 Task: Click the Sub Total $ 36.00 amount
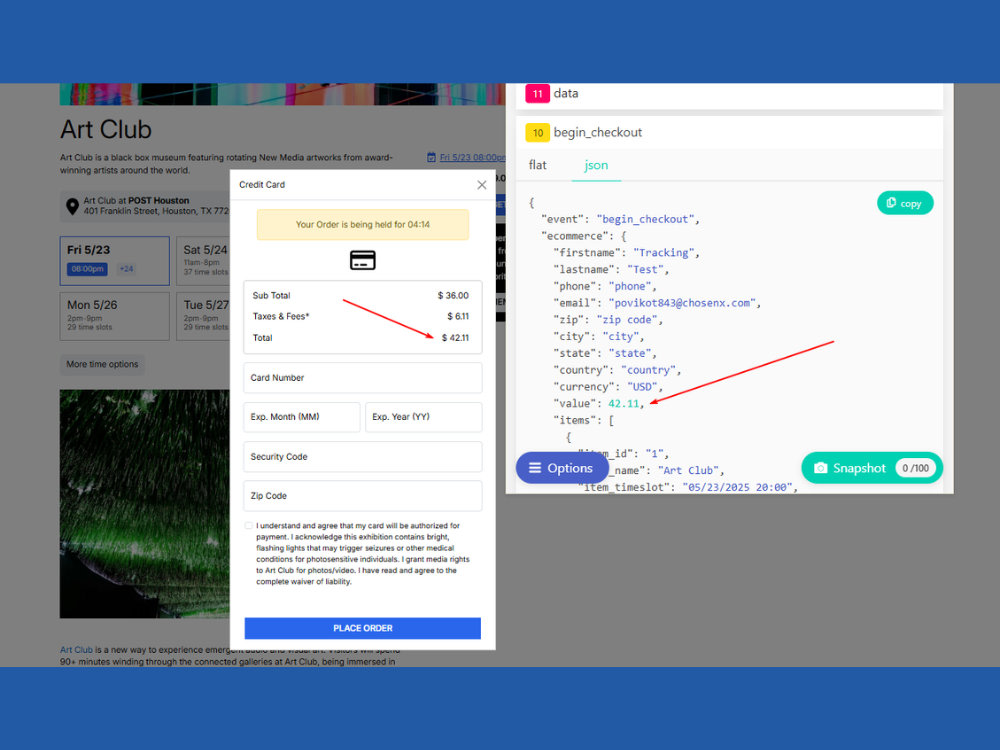point(453,296)
